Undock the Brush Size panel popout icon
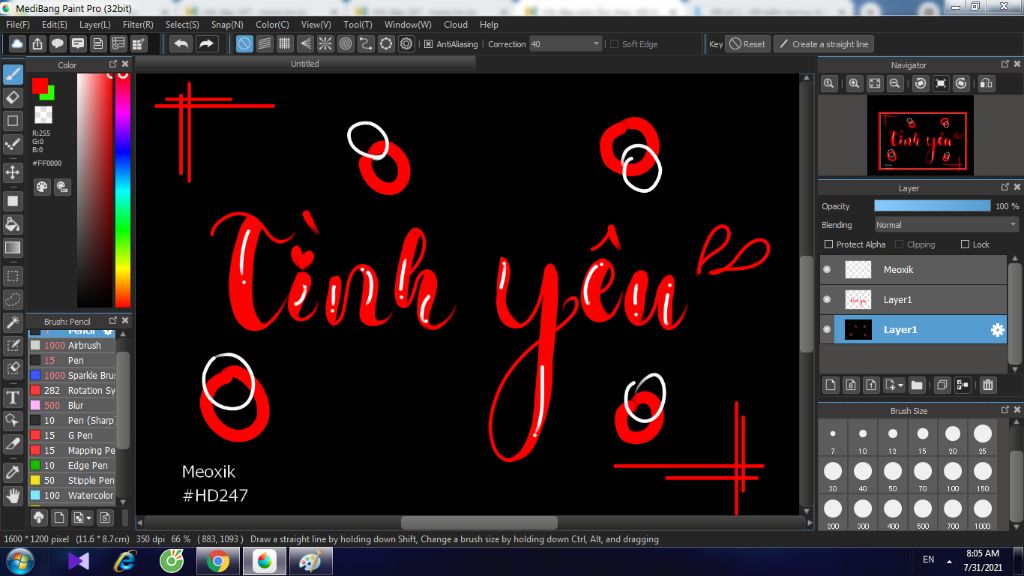1024x576 pixels. (1005, 409)
